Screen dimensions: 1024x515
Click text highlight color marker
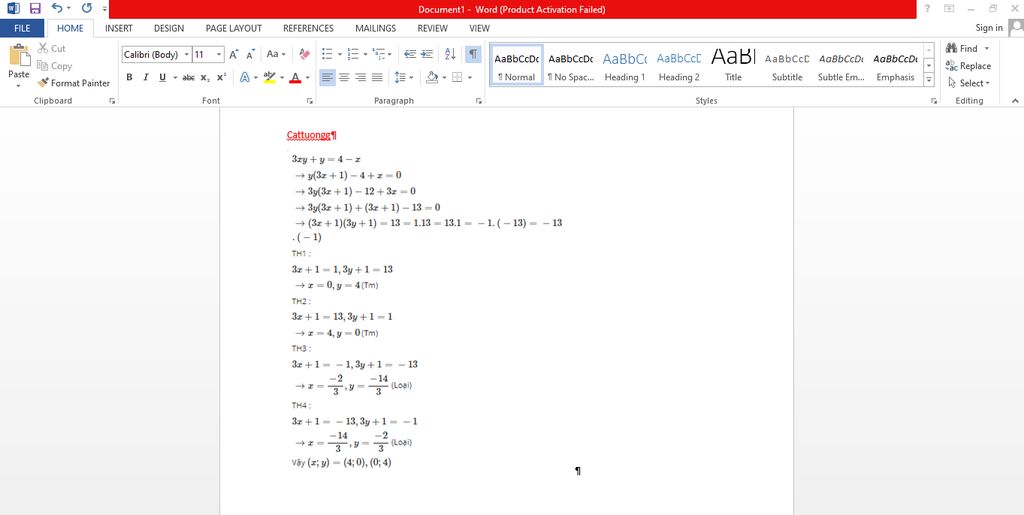pyautogui.click(x=269, y=78)
